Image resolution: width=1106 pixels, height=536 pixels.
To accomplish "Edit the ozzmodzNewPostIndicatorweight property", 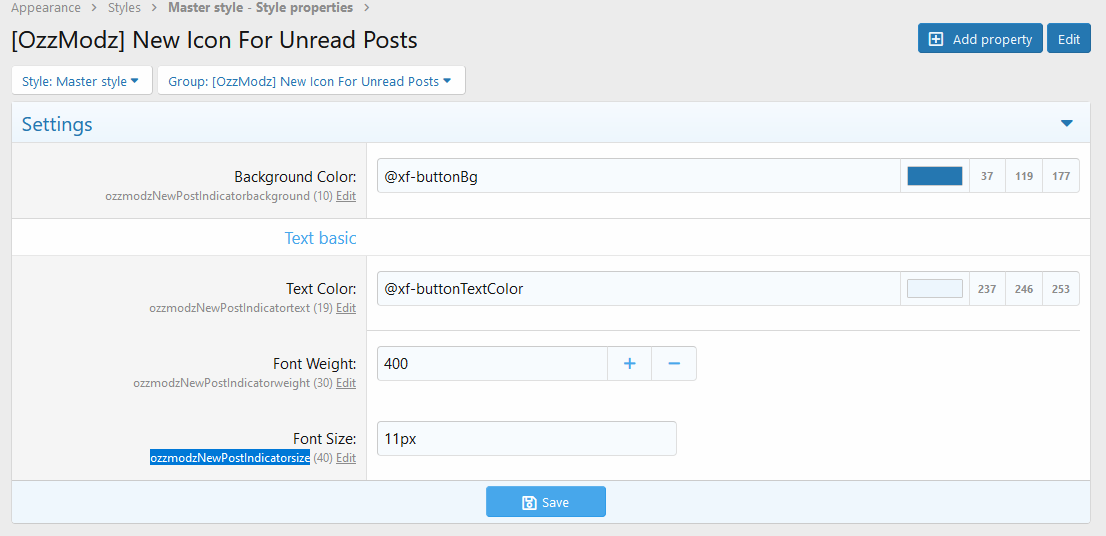I will click(x=346, y=383).
